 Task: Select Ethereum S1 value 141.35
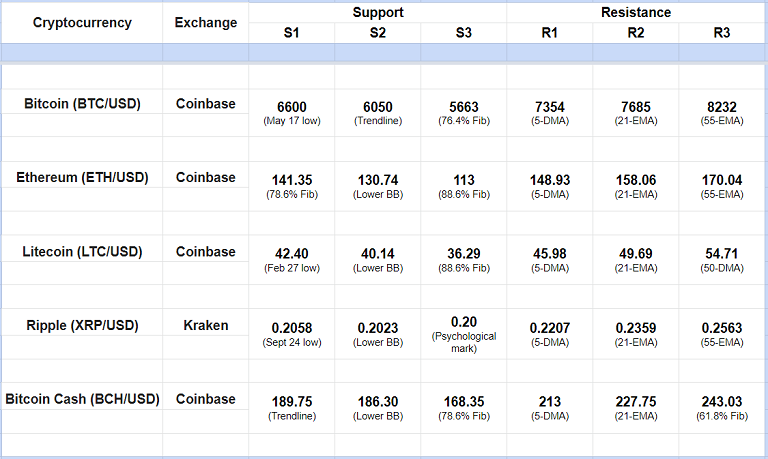[292, 180]
